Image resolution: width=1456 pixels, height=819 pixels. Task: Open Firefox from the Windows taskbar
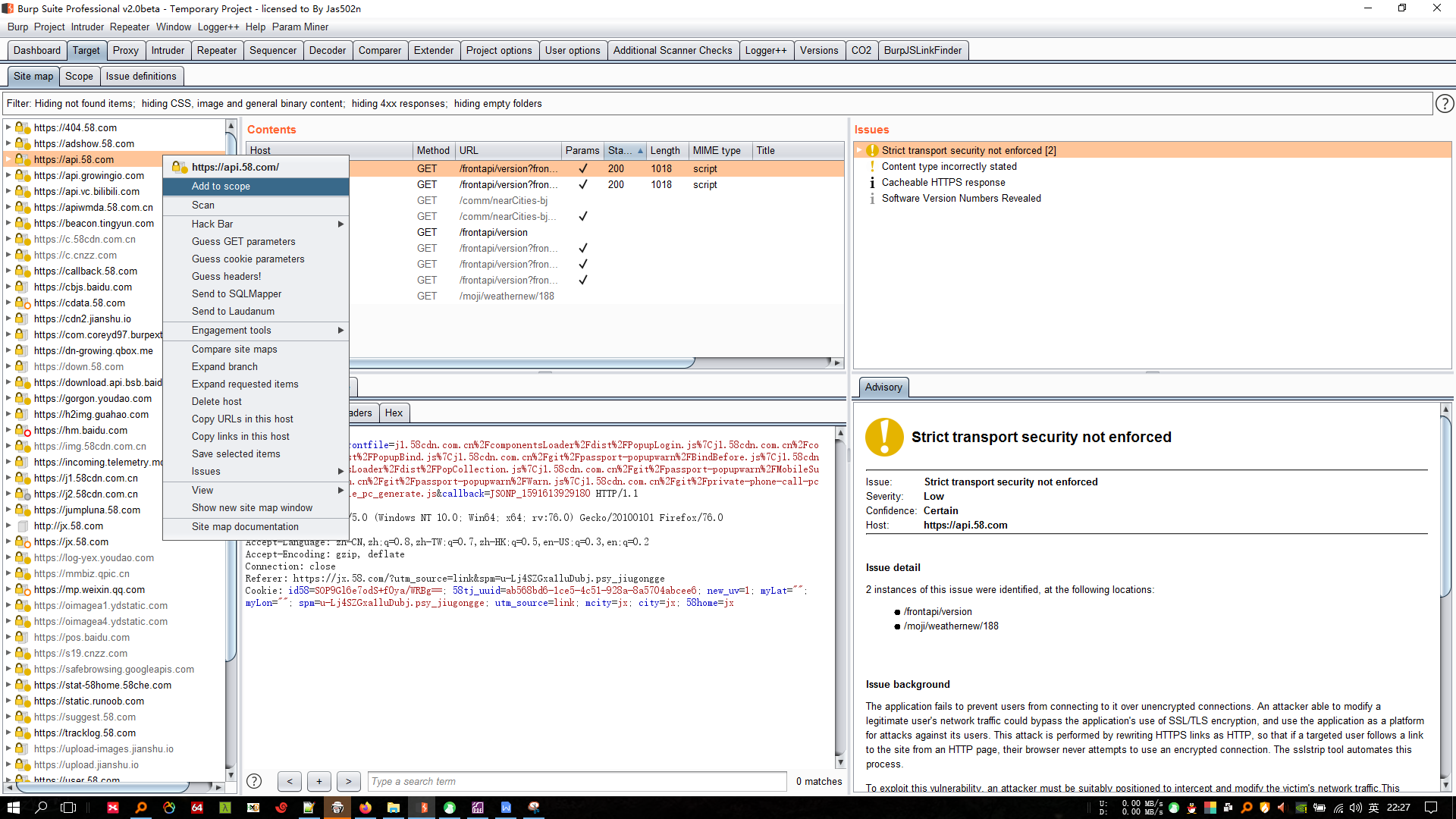pos(366,808)
